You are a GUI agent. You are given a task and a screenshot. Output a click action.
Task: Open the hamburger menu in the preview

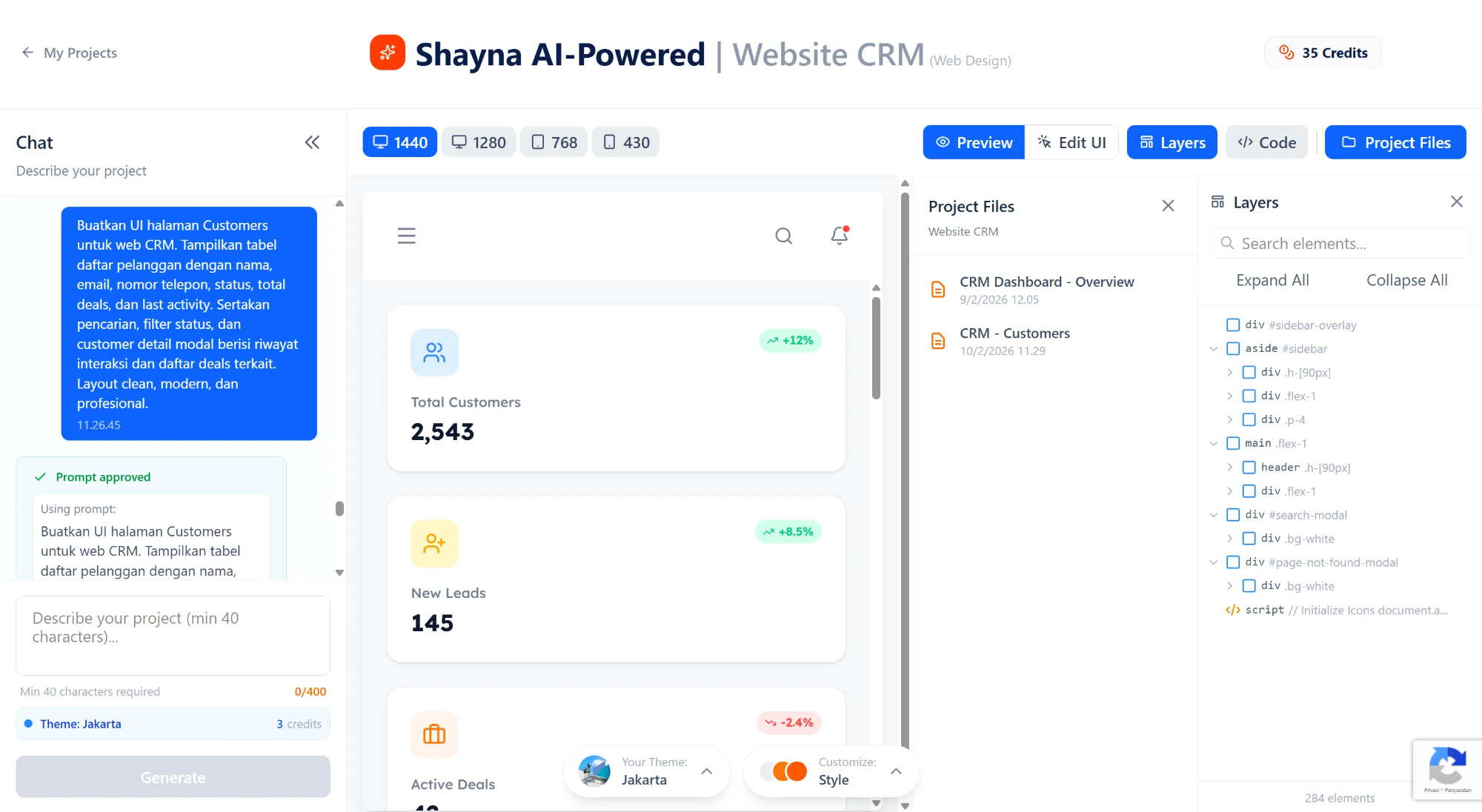tap(406, 236)
